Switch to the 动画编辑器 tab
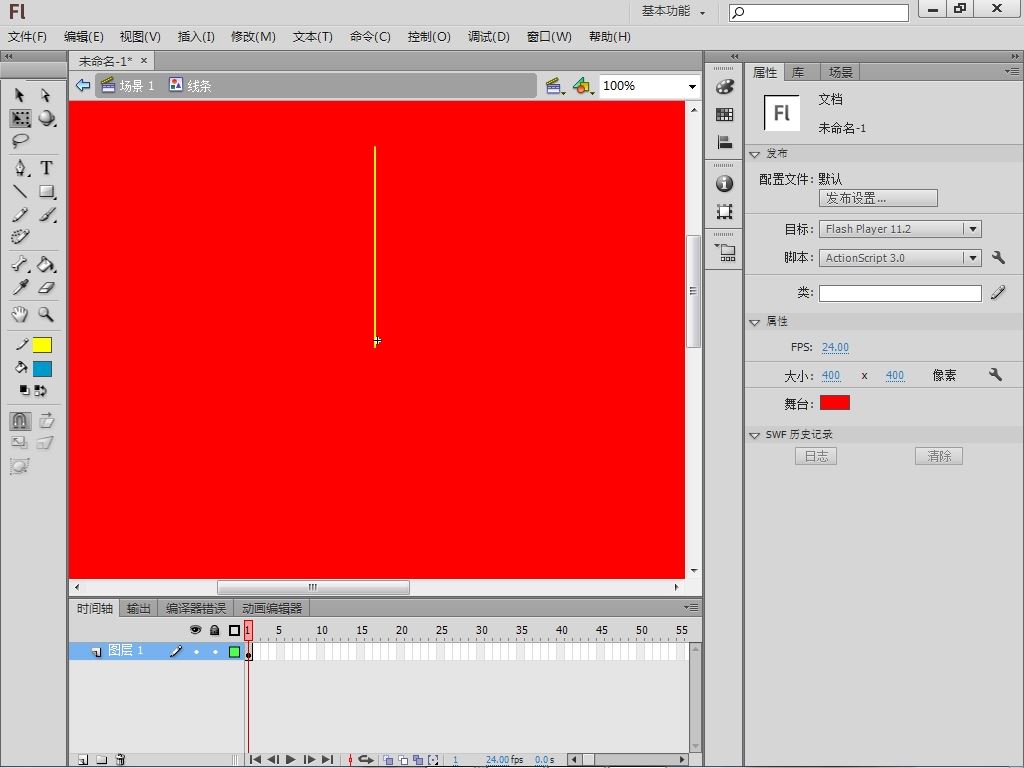This screenshot has width=1024, height=768. pos(272,609)
